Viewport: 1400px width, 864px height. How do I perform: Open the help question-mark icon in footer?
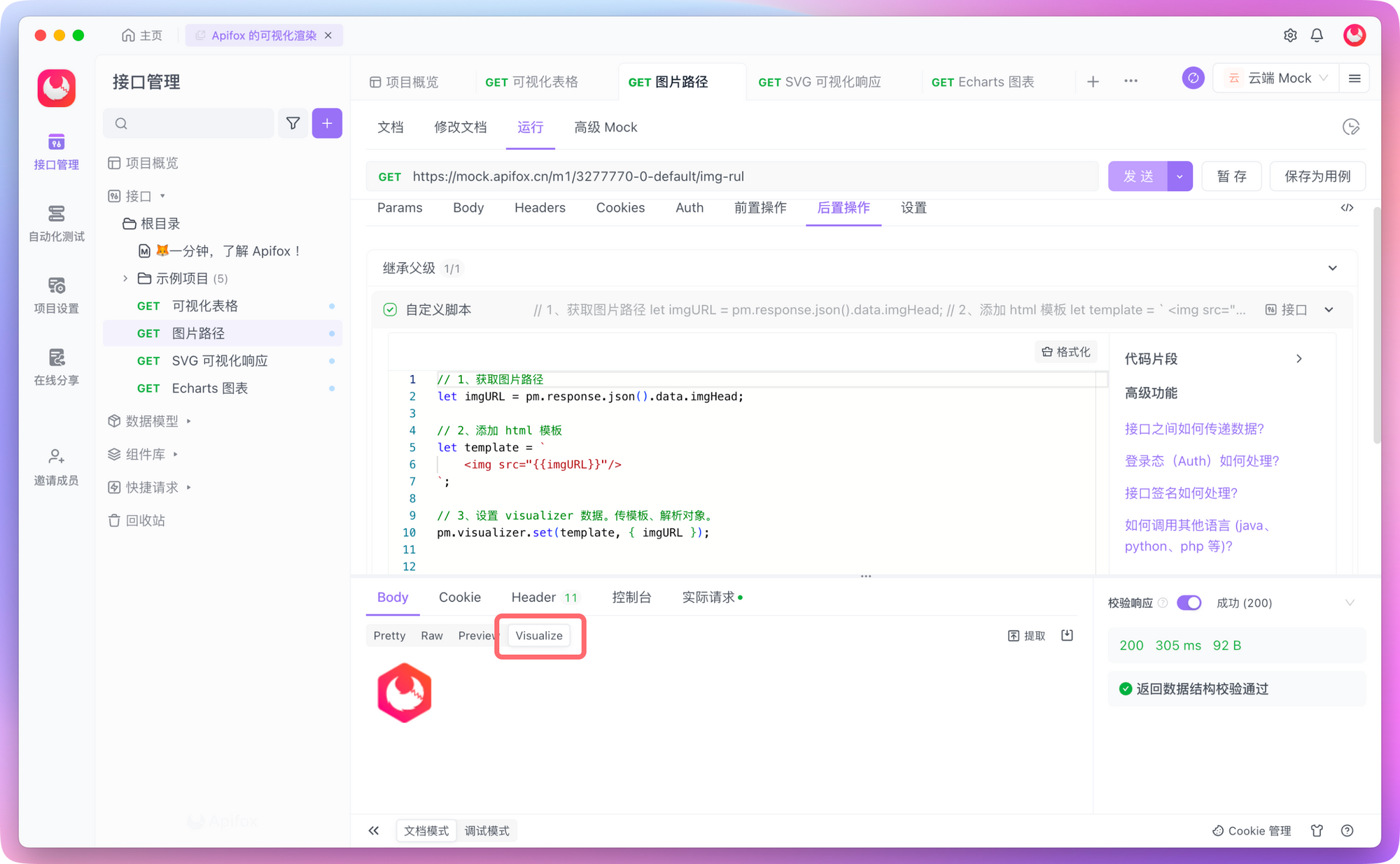click(x=1347, y=830)
